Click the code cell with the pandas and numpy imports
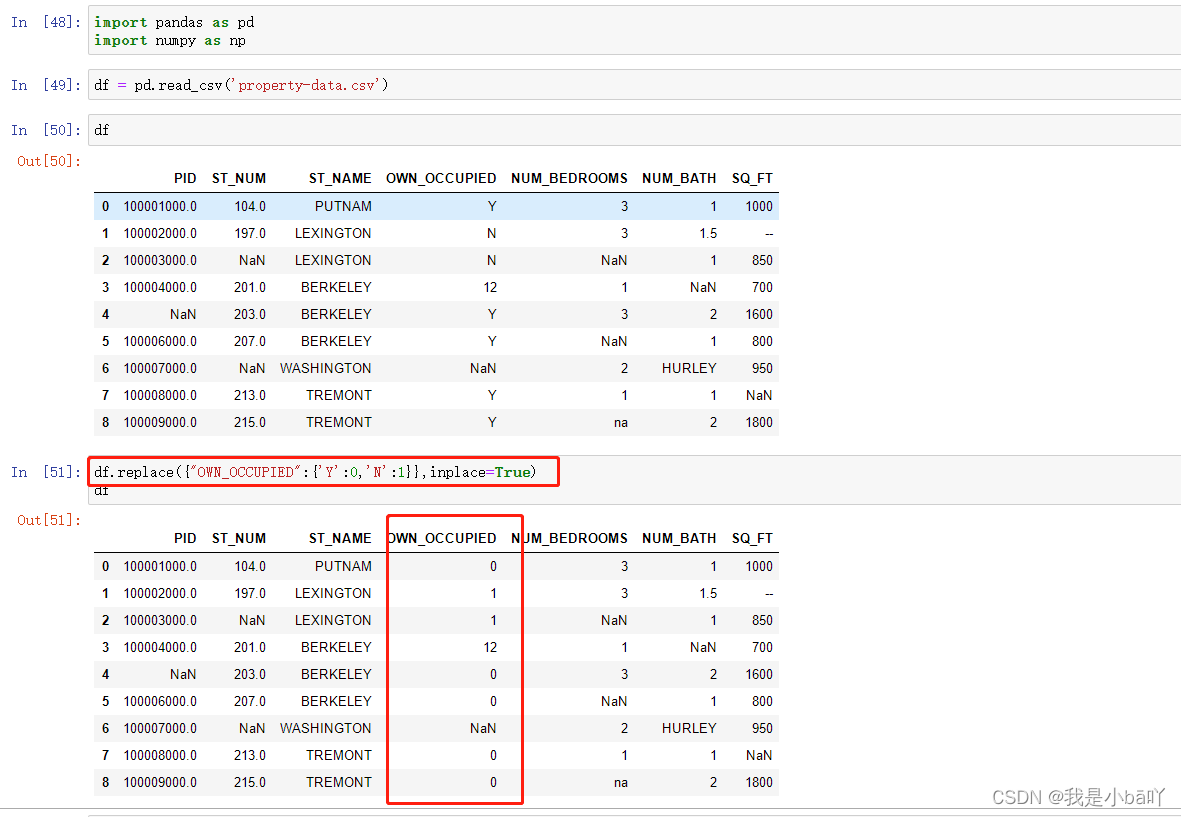 [x=634, y=31]
